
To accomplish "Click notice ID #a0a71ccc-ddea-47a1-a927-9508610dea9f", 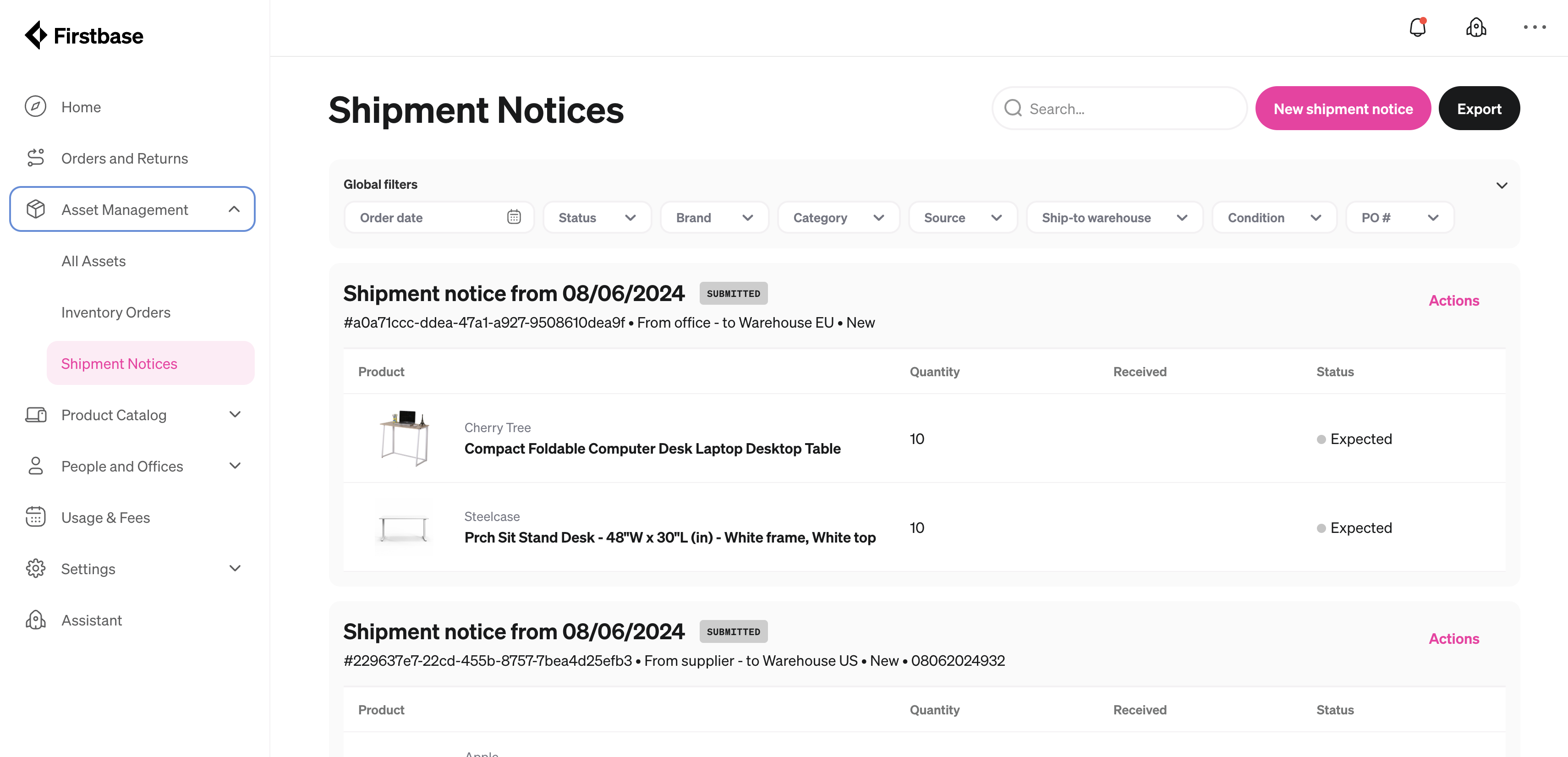I will [484, 323].
